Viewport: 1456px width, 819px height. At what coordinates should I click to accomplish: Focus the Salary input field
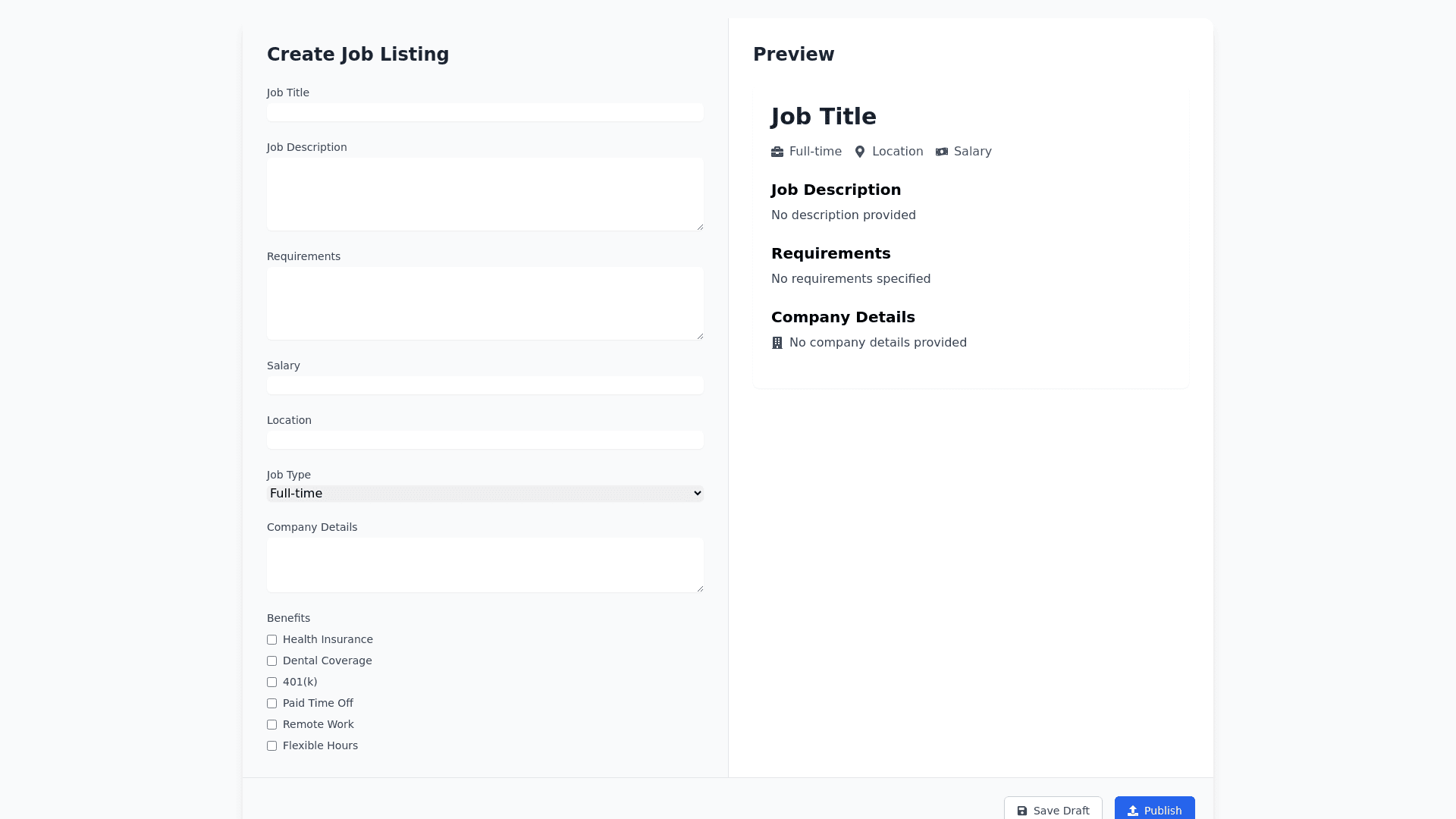click(485, 385)
